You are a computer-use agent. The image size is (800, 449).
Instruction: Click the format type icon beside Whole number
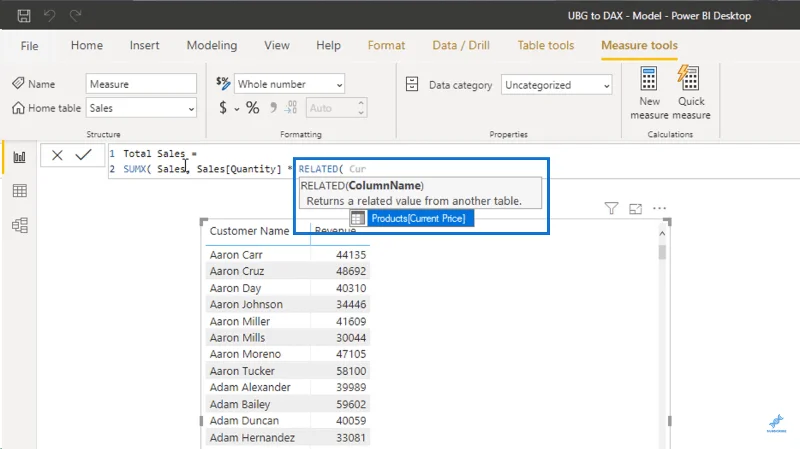tap(223, 83)
